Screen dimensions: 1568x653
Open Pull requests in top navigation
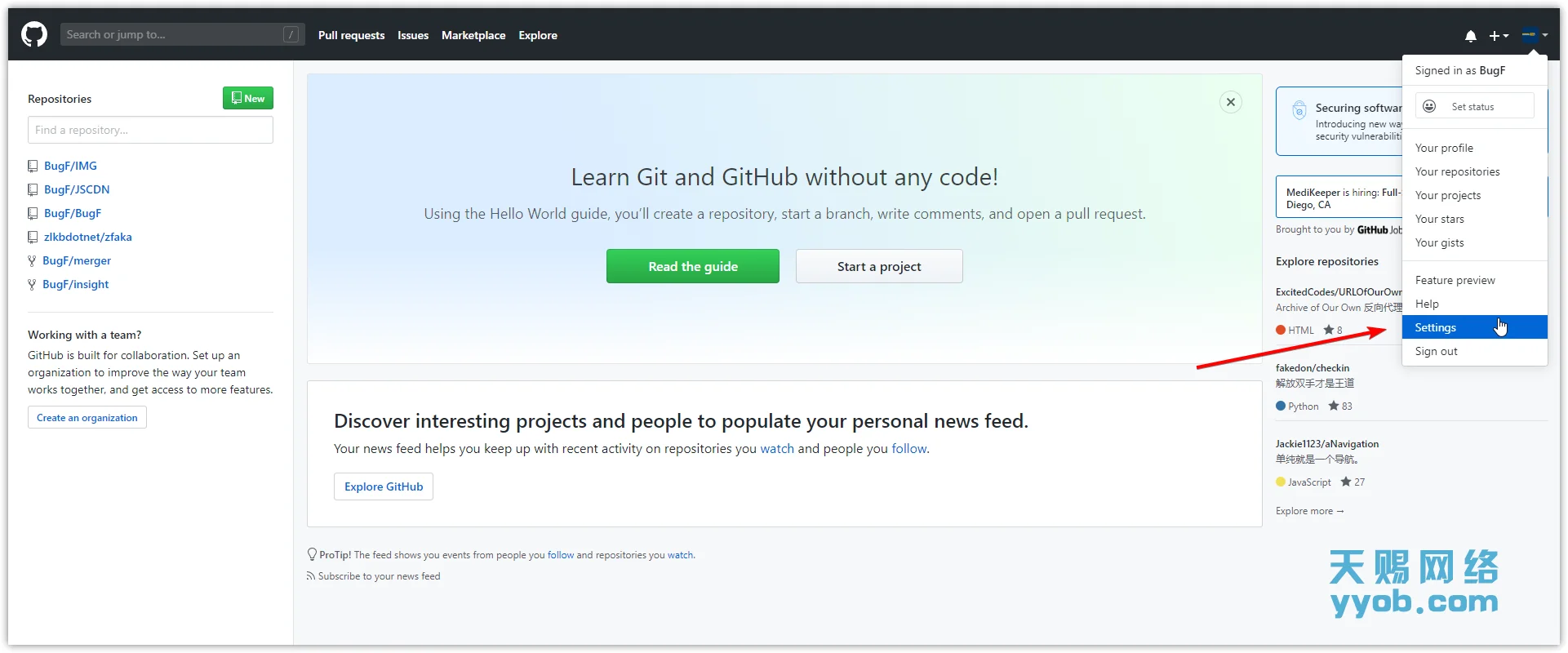click(351, 35)
